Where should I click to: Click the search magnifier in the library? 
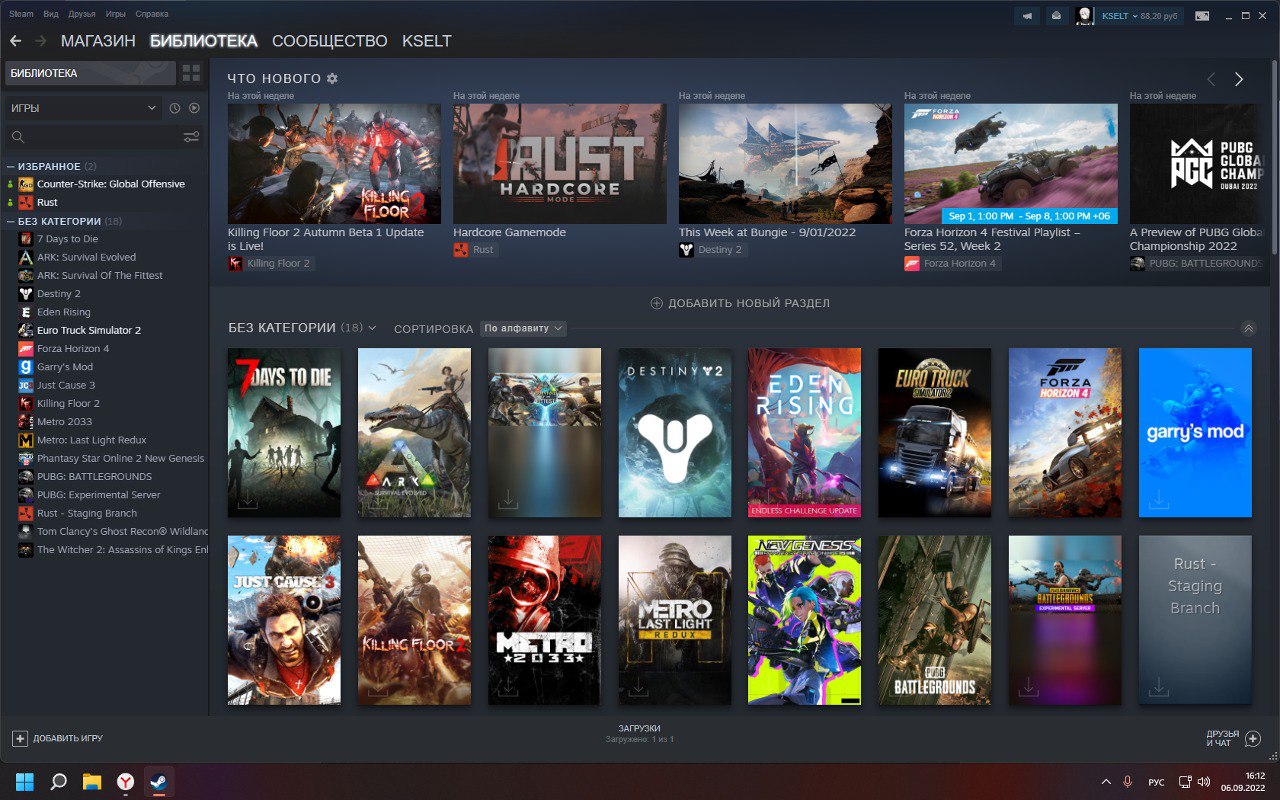17,137
